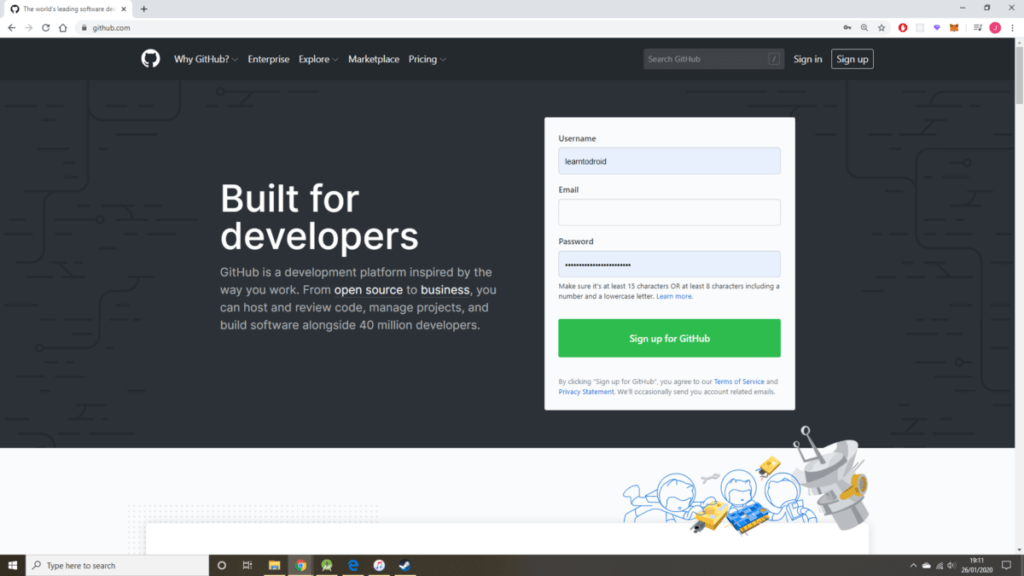Launch Microsoft Edge from the taskbar
This screenshot has width=1024, height=576.
tap(353, 565)
